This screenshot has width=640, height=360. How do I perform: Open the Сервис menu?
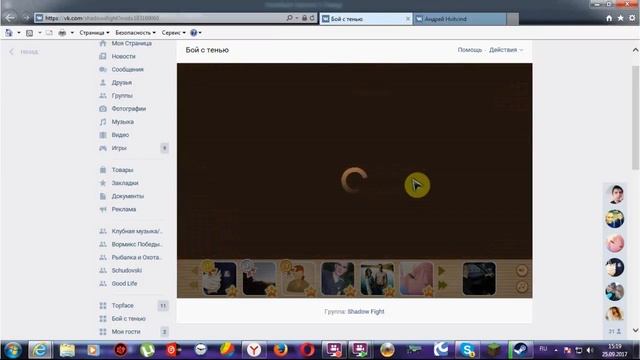tap(173, 33)
